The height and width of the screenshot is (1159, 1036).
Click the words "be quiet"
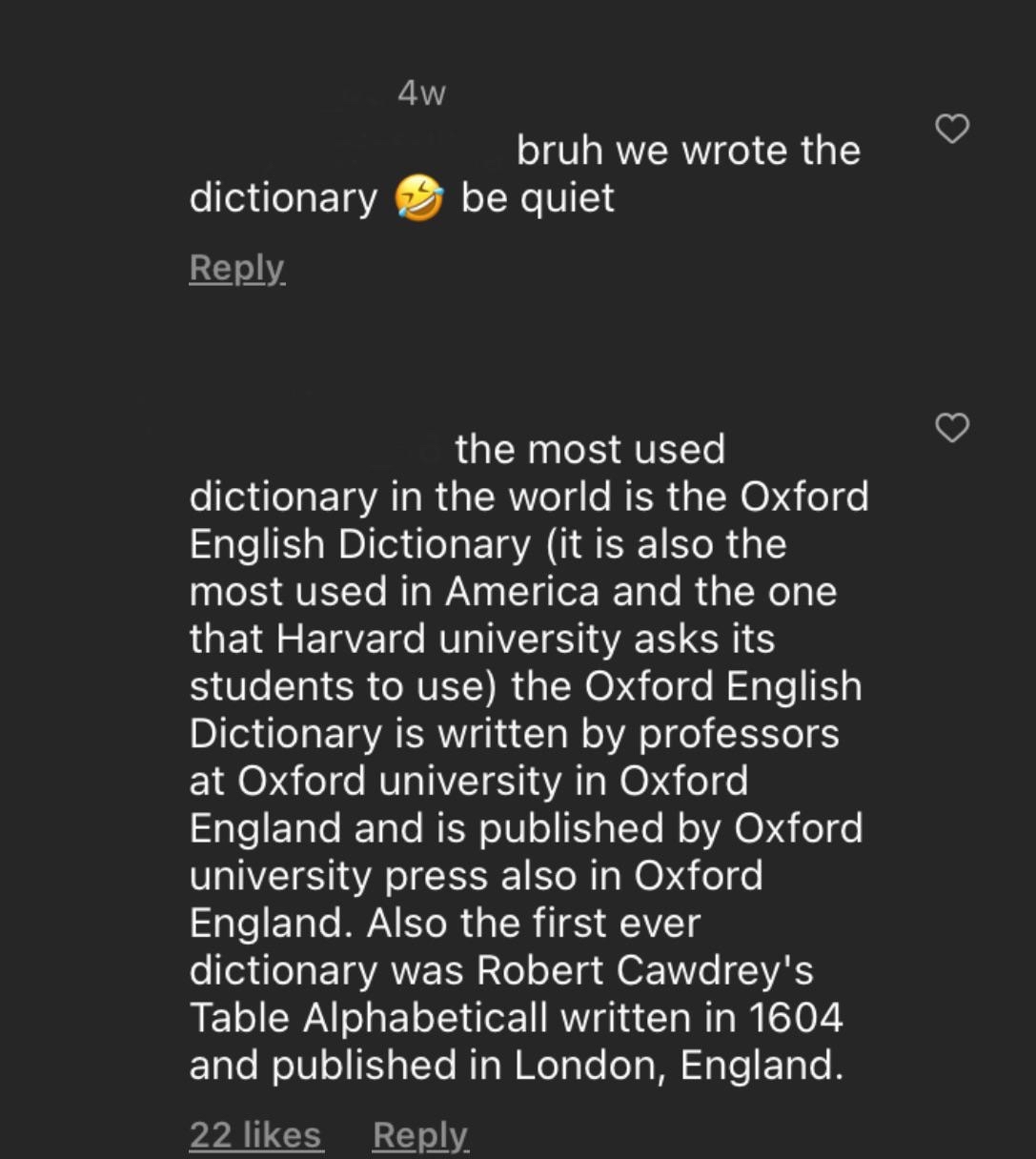pos(538,198)
